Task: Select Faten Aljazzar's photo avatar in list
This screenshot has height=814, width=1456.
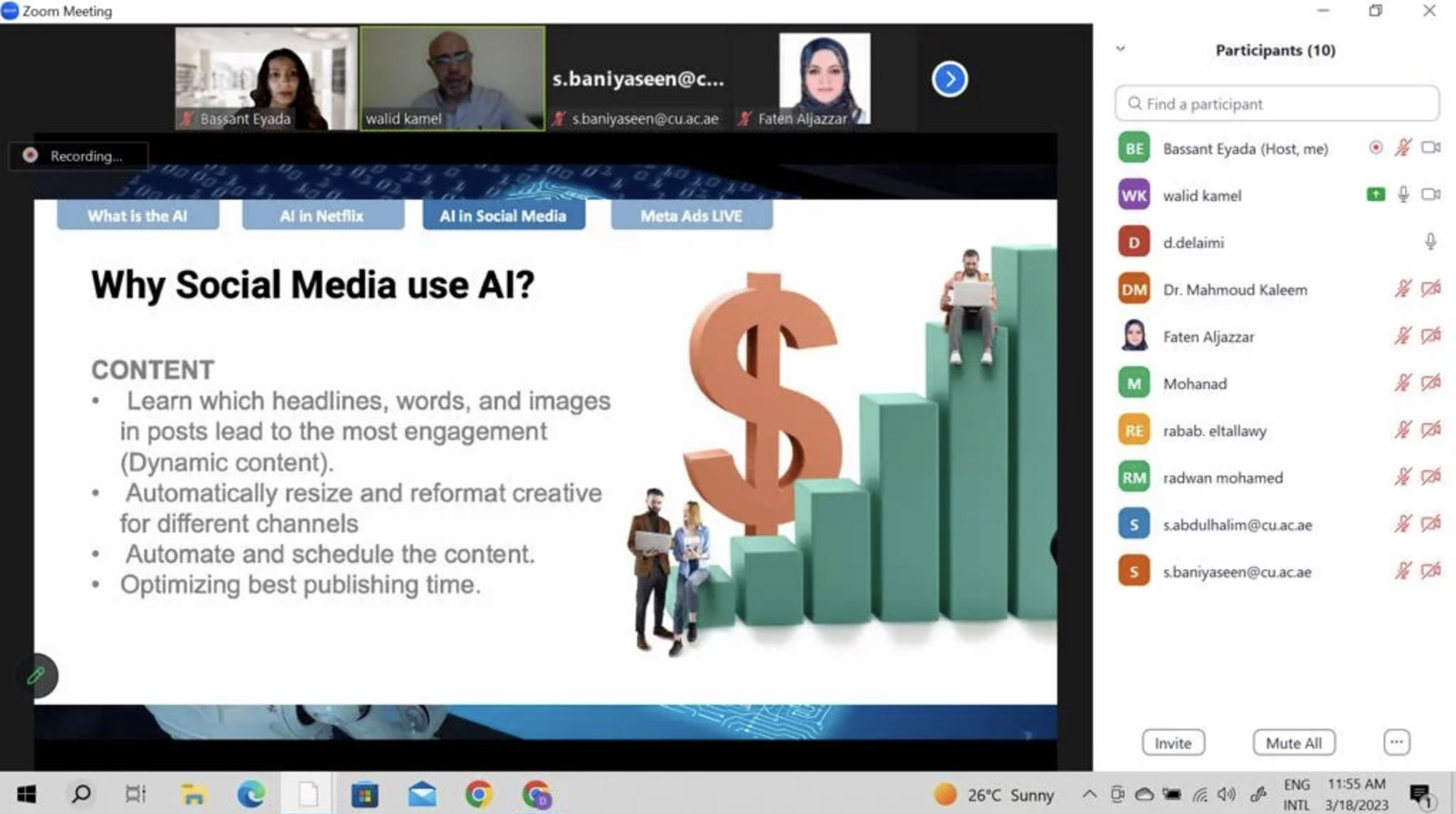Action: pos(1134,337)
